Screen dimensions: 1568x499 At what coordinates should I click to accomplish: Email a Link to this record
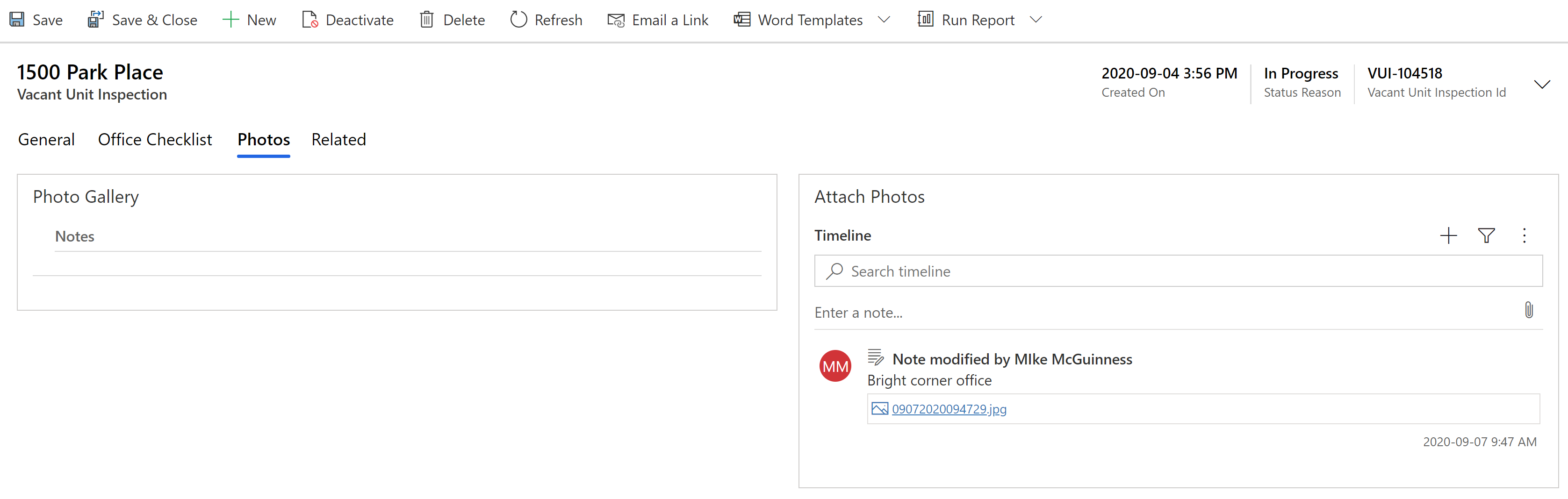coord(658,20)
